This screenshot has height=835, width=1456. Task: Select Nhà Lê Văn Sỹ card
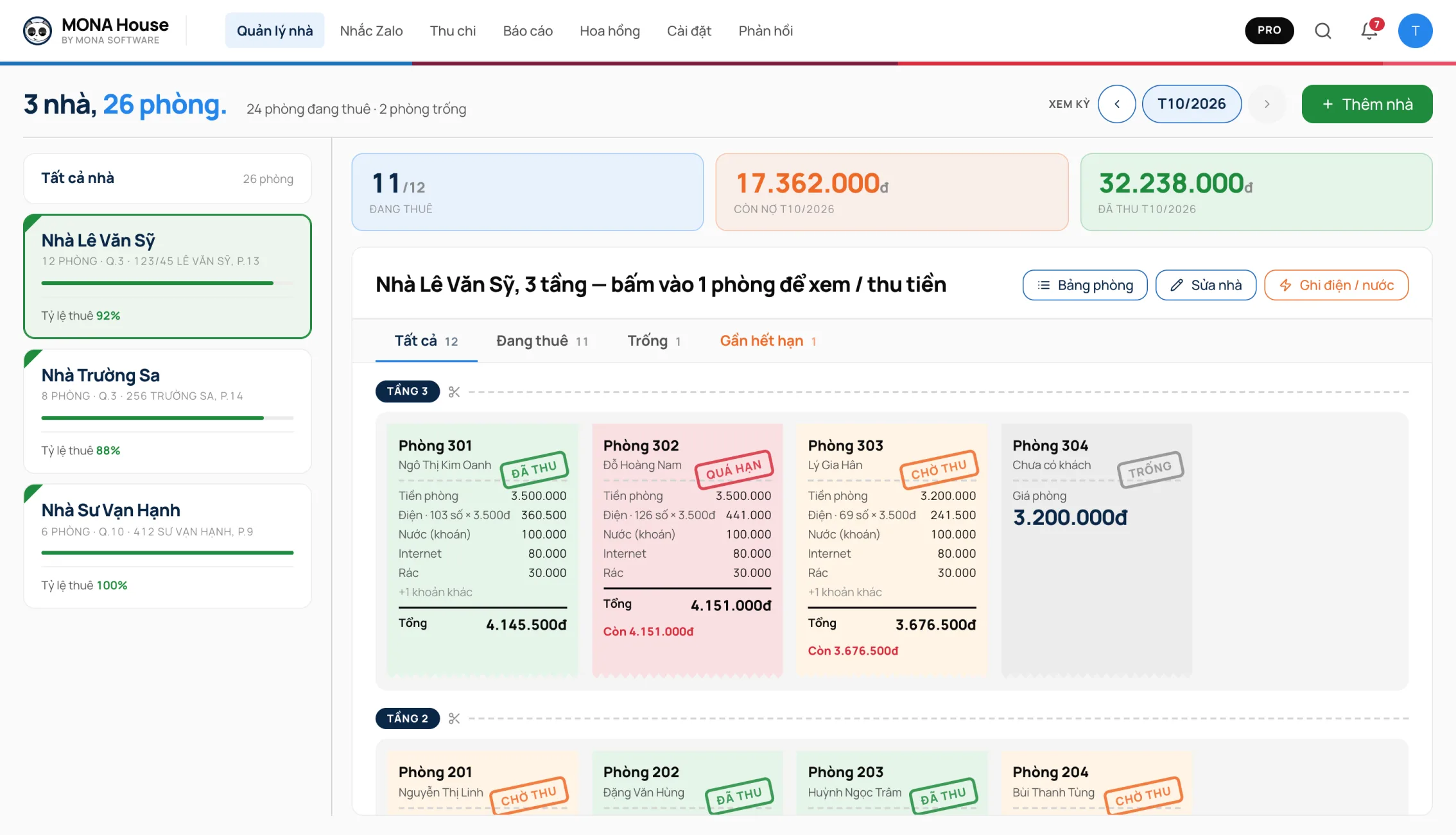coord(168,276)
